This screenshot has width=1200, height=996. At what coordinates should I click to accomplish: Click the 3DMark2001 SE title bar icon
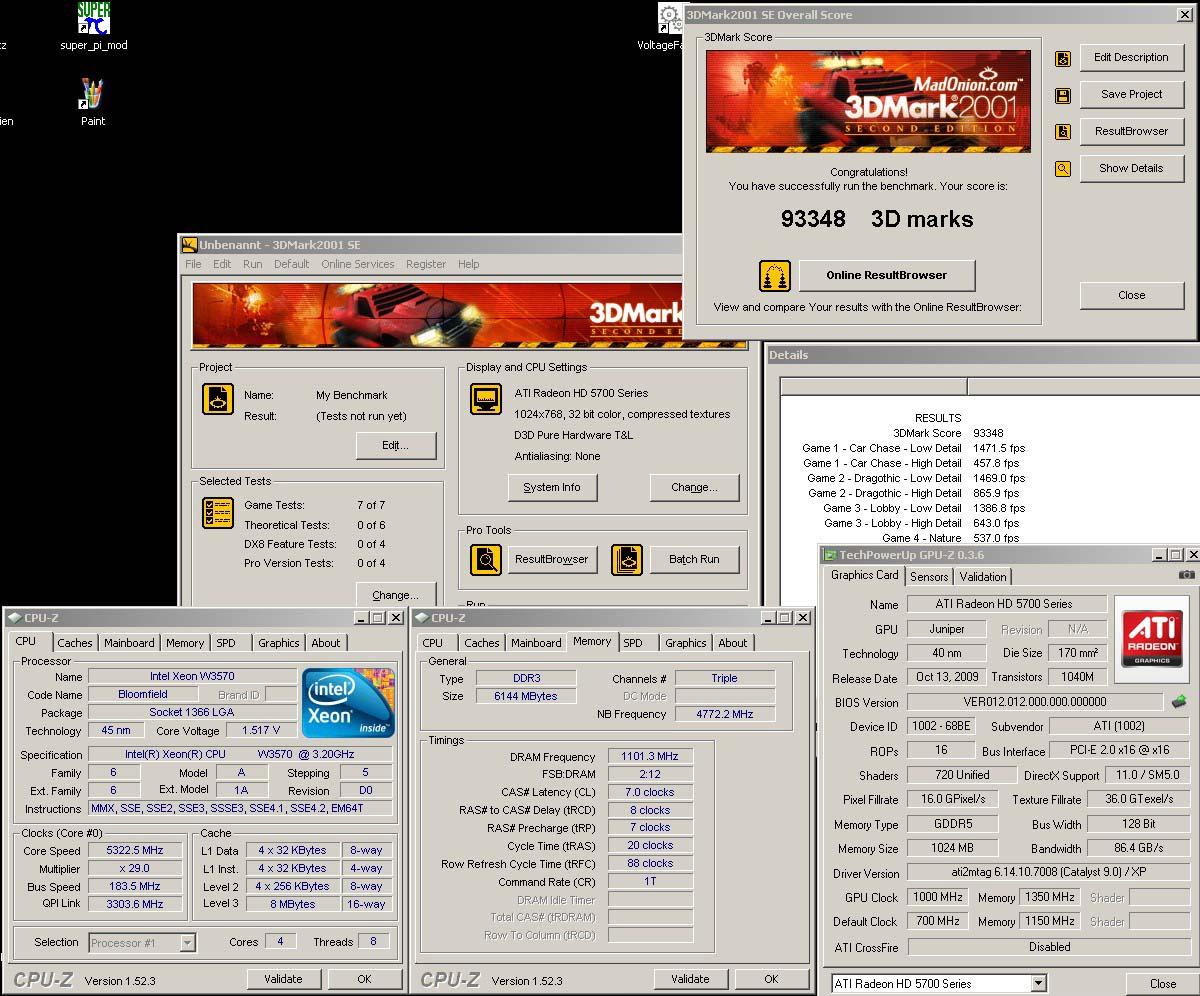point(189,245)
